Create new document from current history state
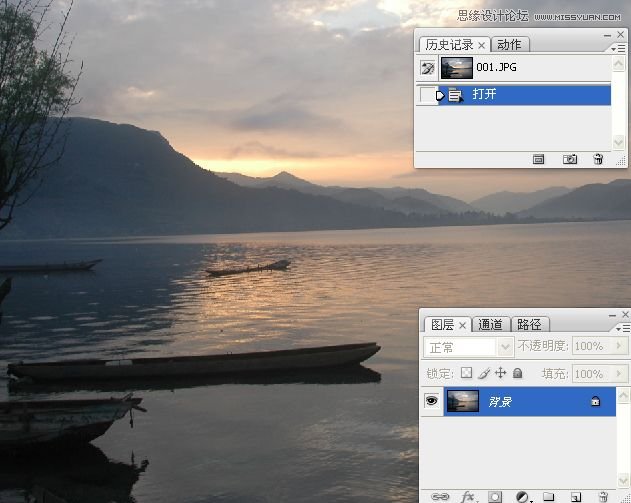631x503 pixels. click(x=538, y=159)
